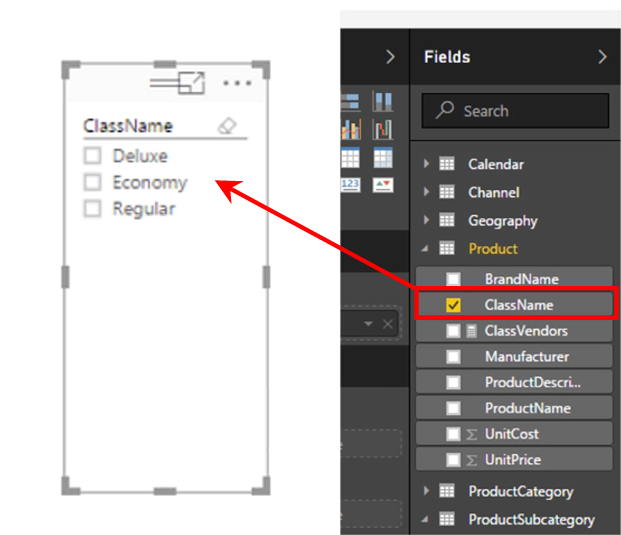Open the field well dropdown arrow
621x535 pixels.
pos(368,324)
